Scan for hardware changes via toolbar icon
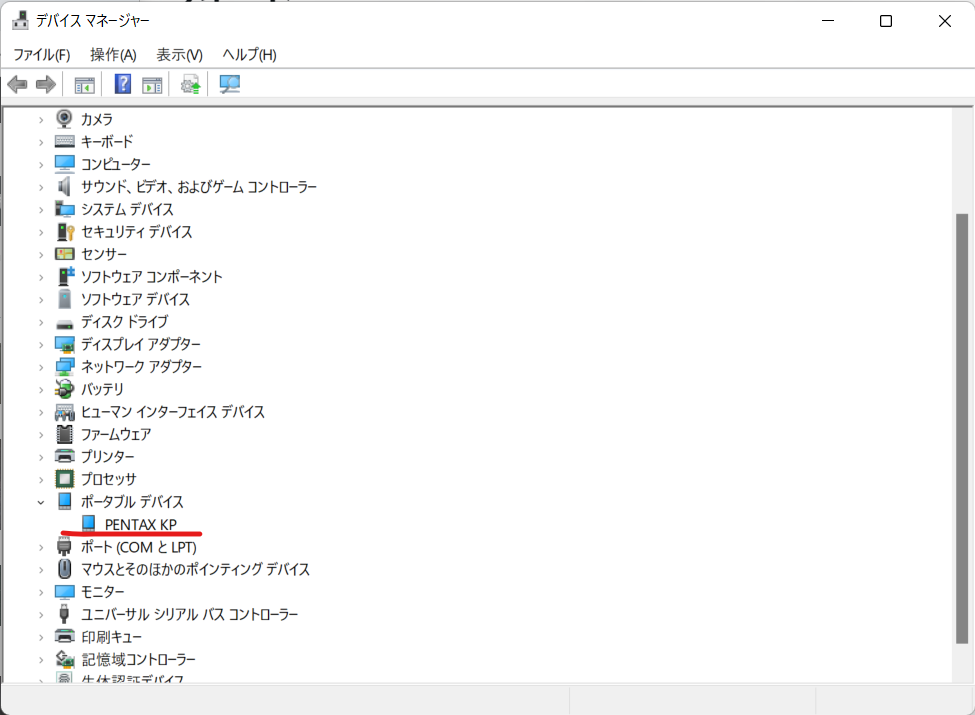This screenshot has width=975, height=715. pyautogui.click(x=229, y=84)
